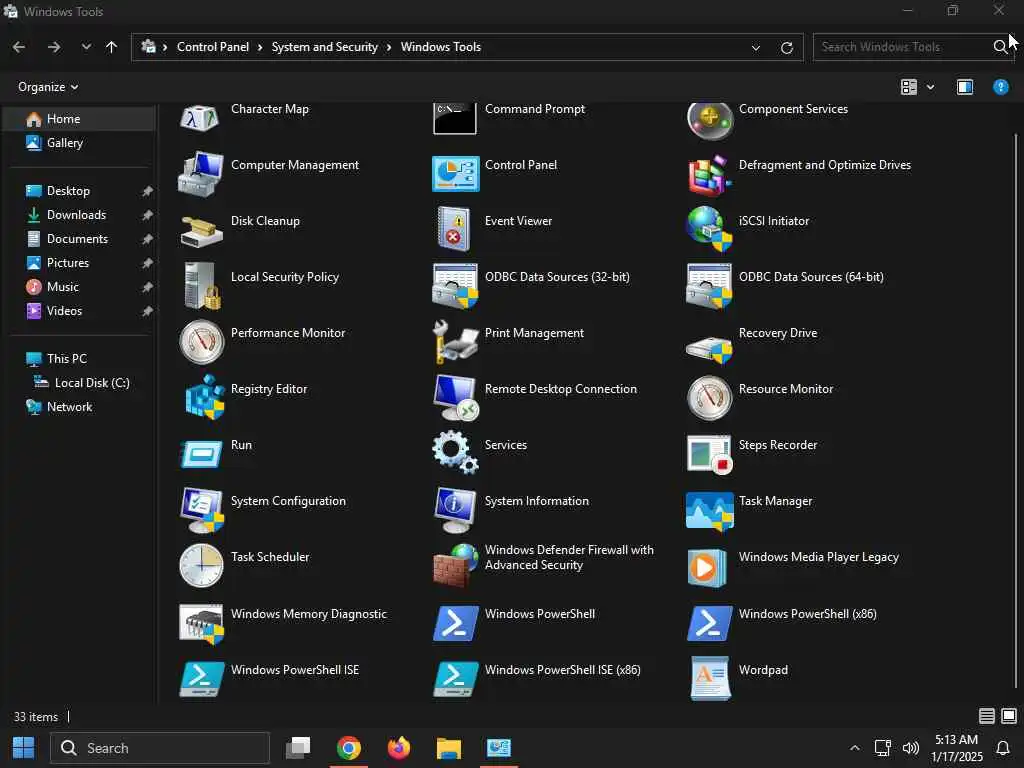Launch Google Chrome from taskbar
The height and width of the screenshot is (768, 1024).
coord(349,748)
